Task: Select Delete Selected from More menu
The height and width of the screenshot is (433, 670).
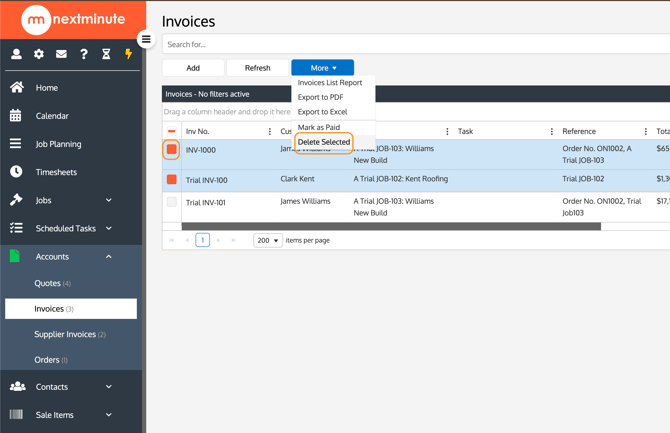Action: (324, 142)
